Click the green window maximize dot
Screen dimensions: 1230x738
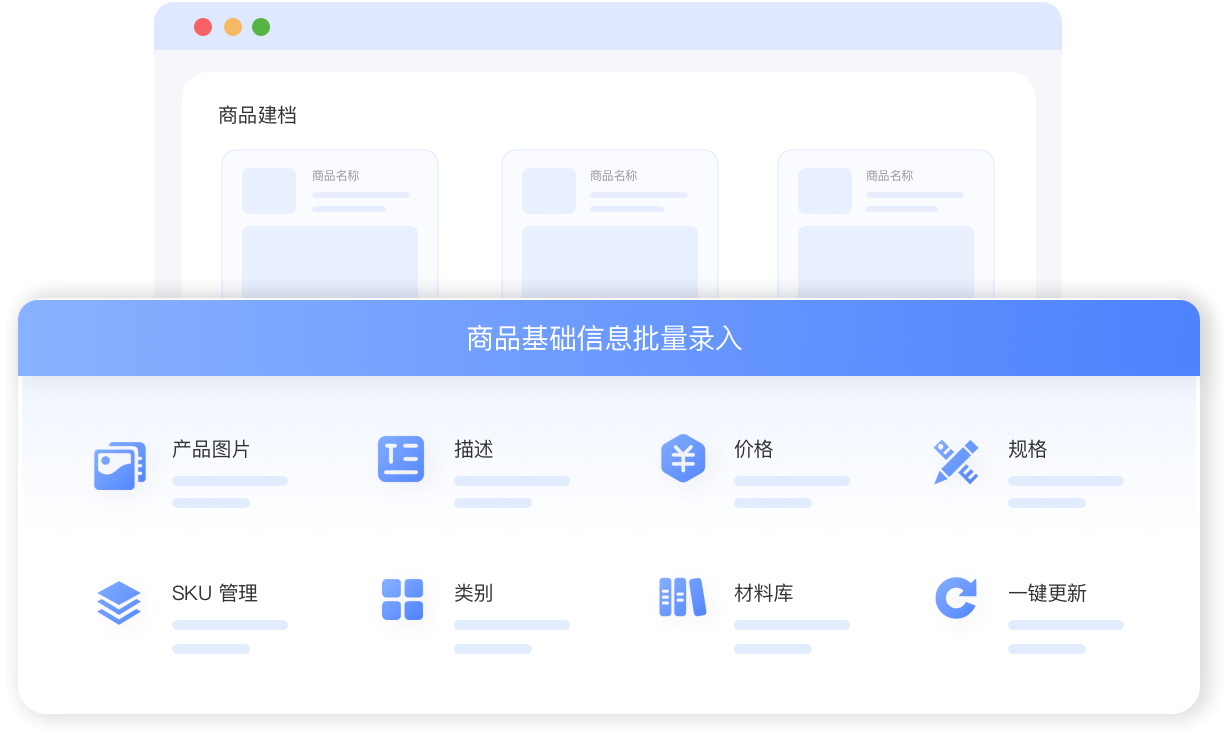pyautogui.click(x=261, y=27)
